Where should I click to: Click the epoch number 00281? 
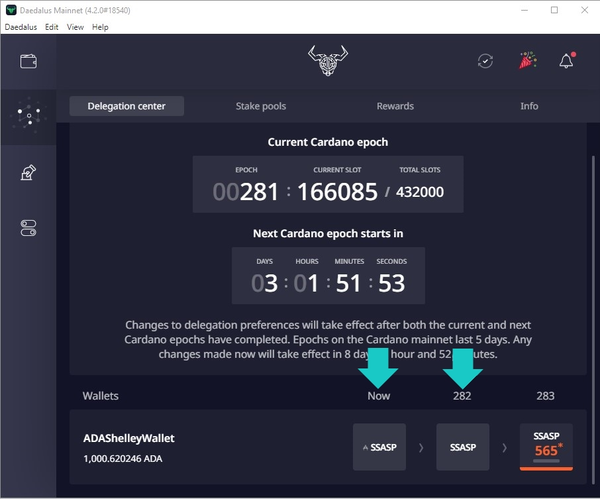[245, 192]
